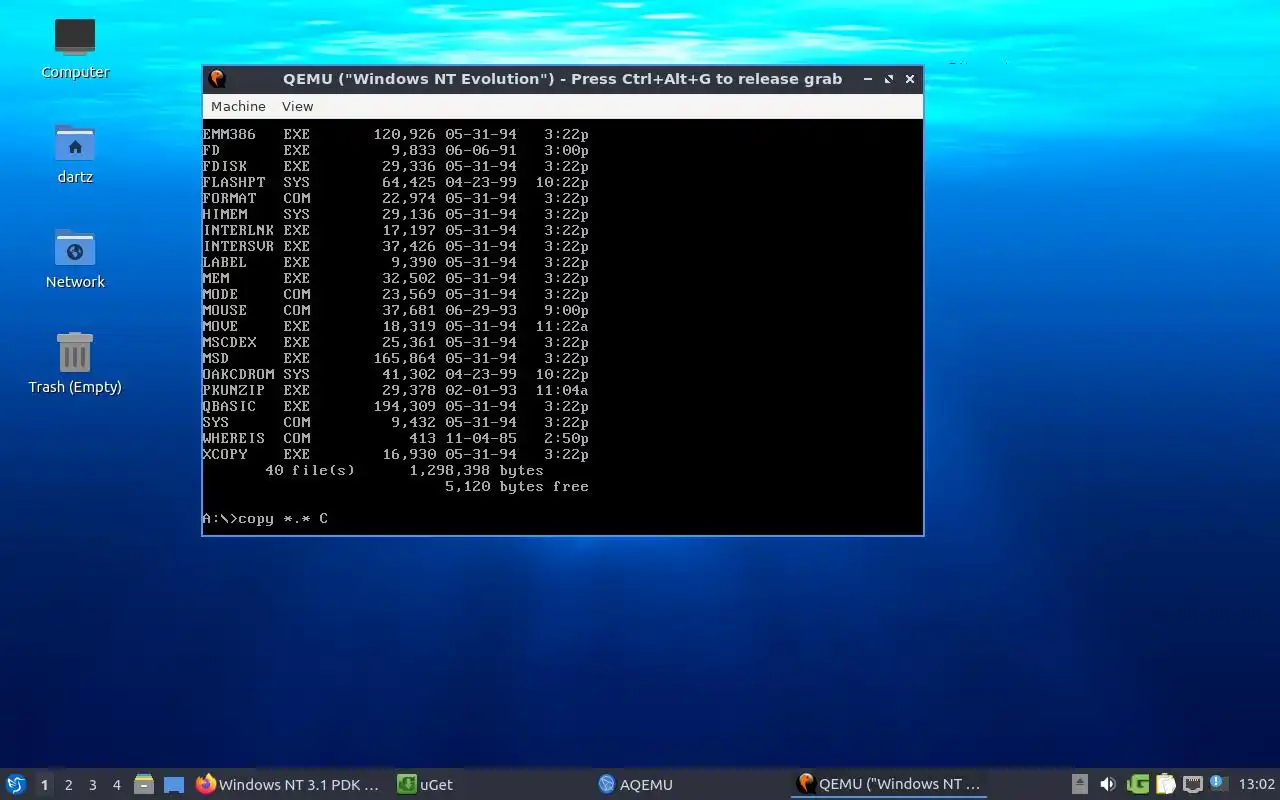Click the WHEREIS COM line
1280x800 pixels.
(396, 438)
